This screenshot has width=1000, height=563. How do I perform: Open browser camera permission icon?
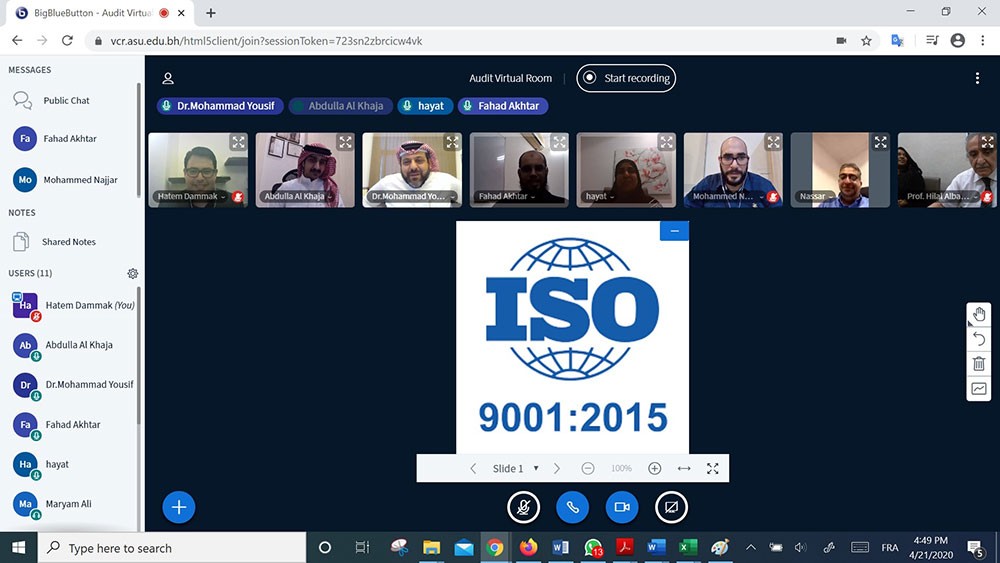841,41
